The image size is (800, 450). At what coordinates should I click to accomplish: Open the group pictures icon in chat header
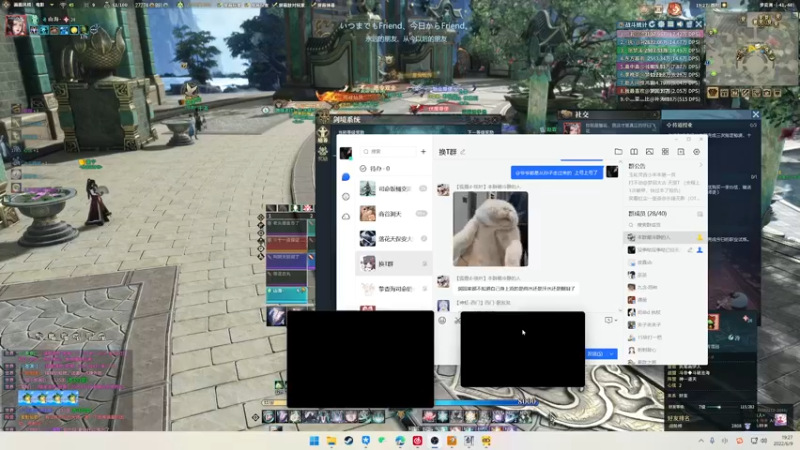point(649,152)
